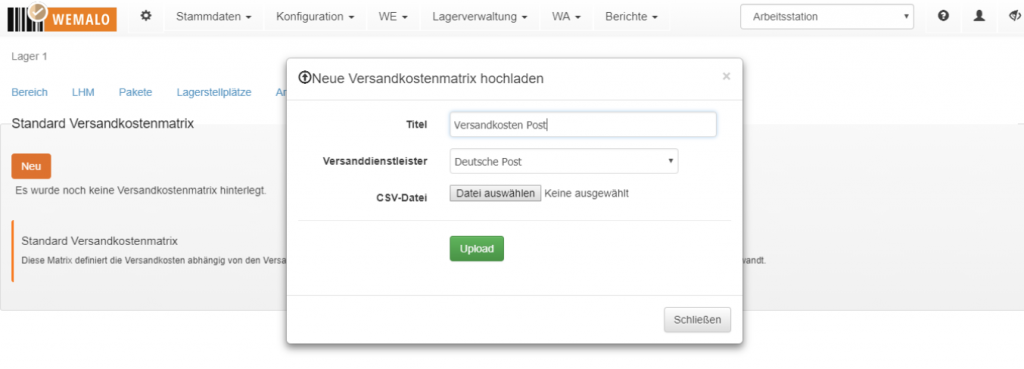
Task: Click the Titel label
Action: click(417, 124)
